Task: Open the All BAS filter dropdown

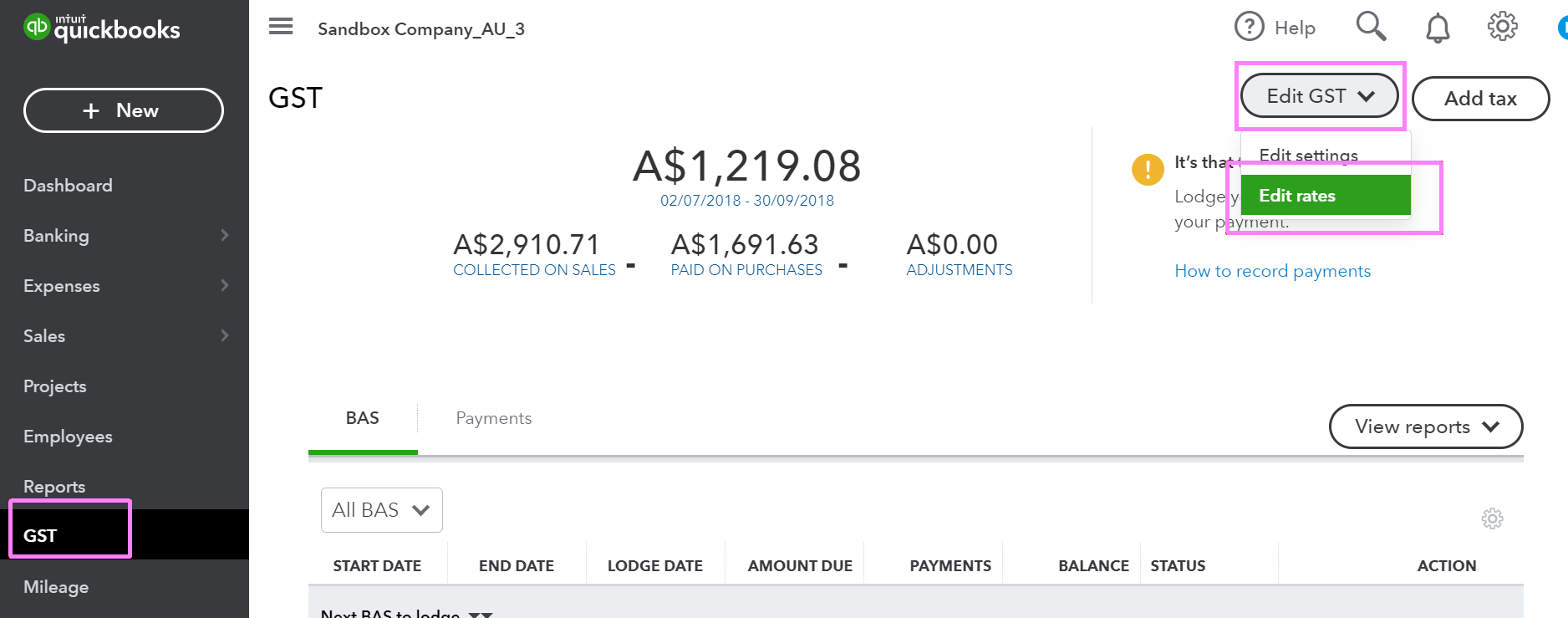Action: click(x=382, y=510)
